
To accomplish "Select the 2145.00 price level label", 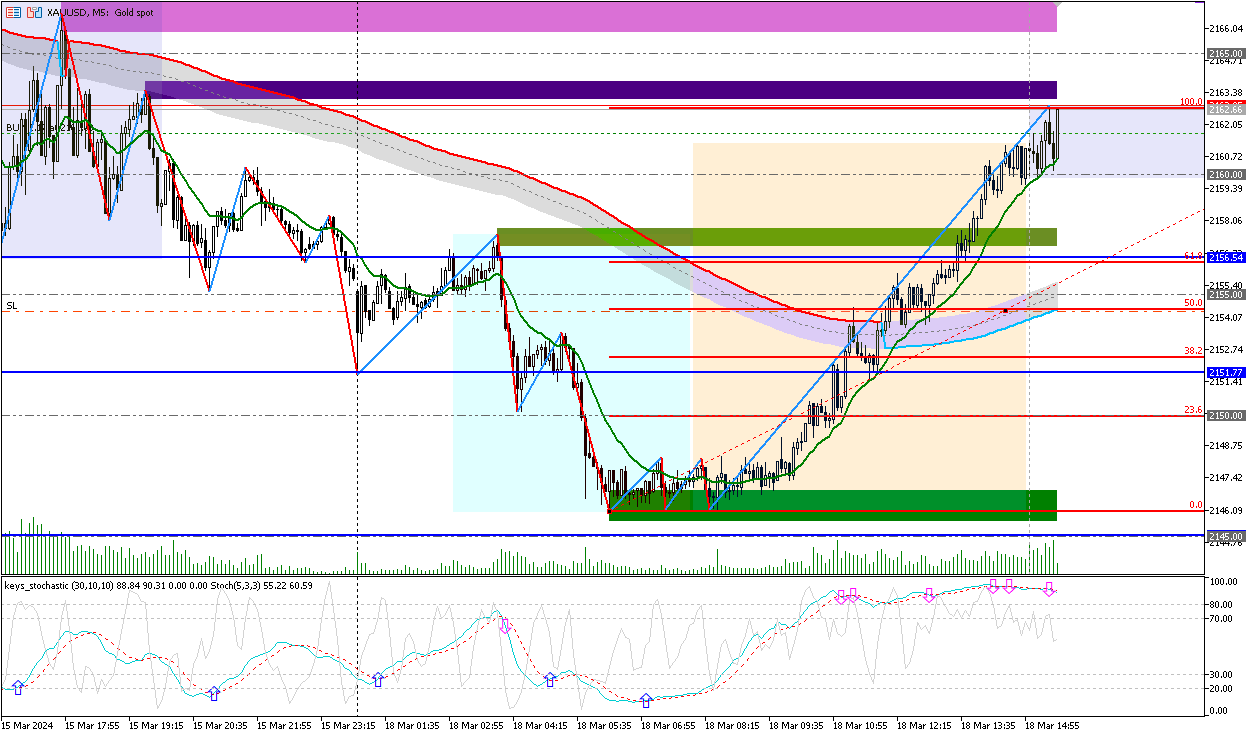I will [1224, 536].
